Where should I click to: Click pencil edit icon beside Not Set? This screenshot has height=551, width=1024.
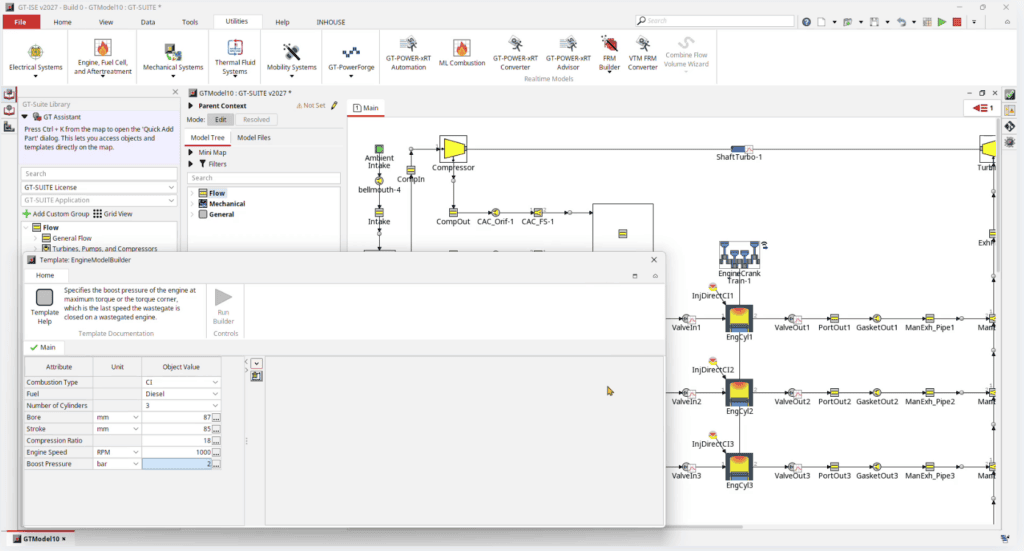coord(334,105)
